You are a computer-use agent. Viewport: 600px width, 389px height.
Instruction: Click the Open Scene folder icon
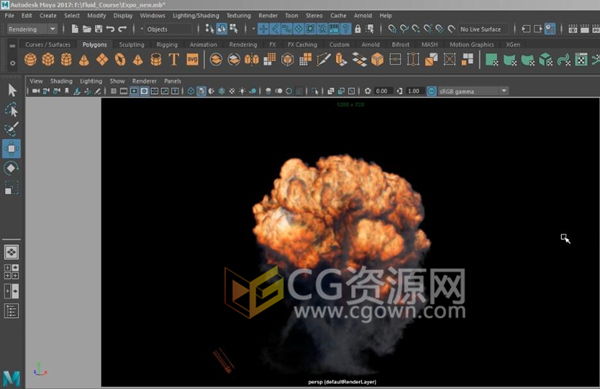click(x=87, y=29)
